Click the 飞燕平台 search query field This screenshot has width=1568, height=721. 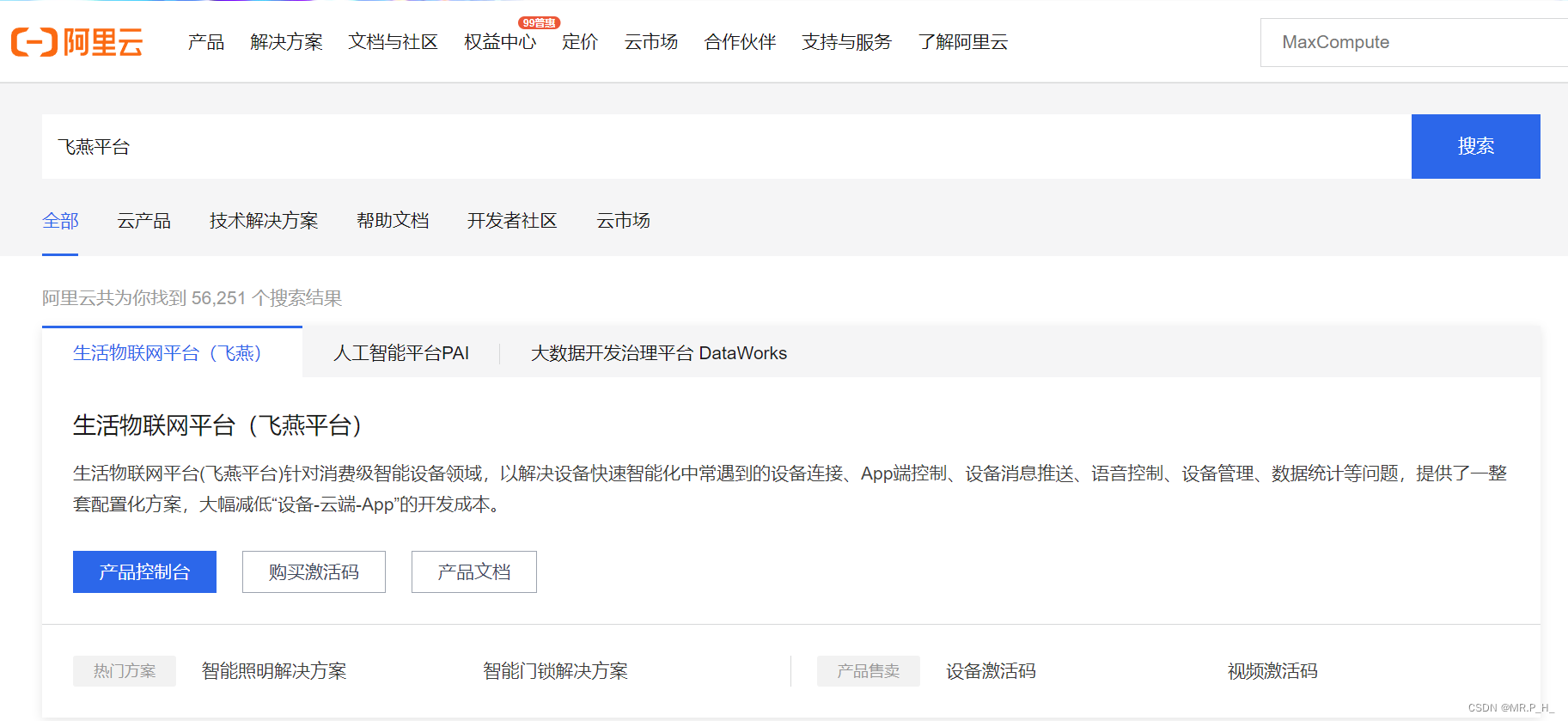(x=726, y=147)
